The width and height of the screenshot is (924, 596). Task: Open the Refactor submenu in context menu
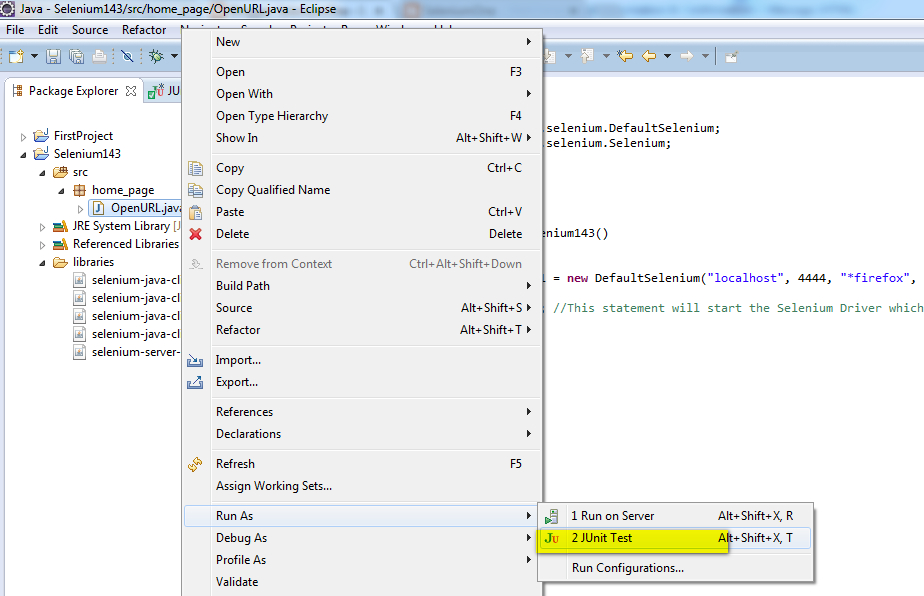tap(361, 330)
